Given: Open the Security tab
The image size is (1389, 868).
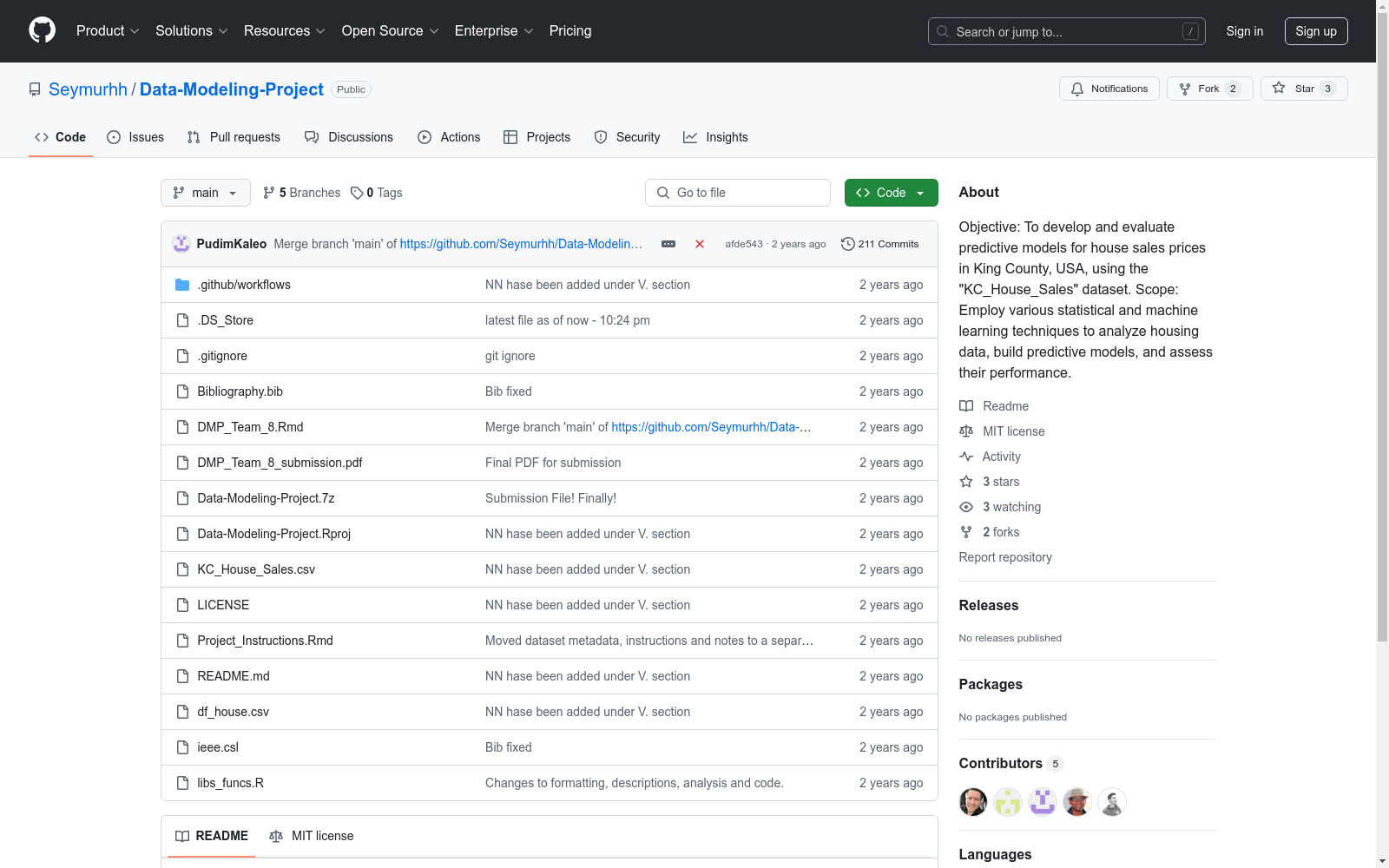Looking at the screenshot, I should [628, 137].
